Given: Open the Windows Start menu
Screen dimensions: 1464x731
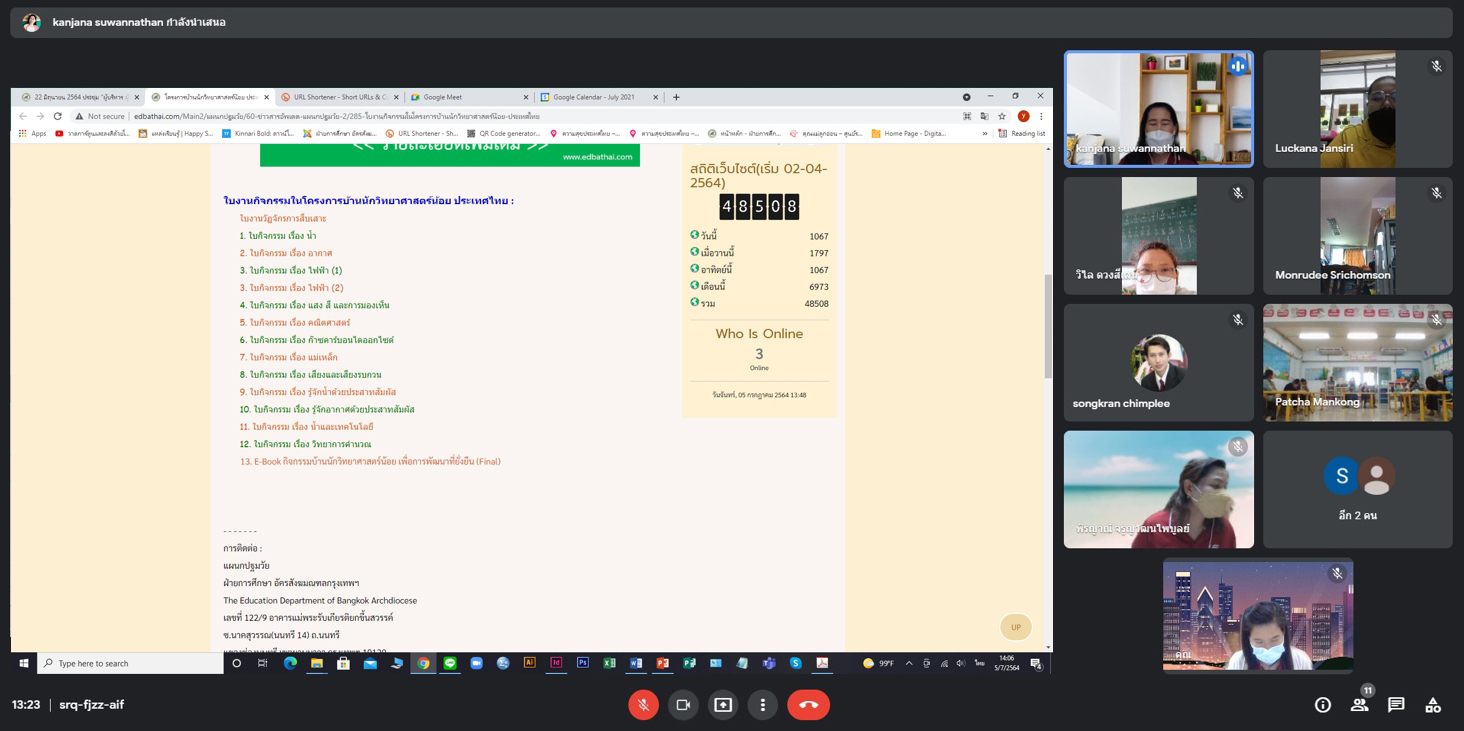Looking at the screenshot, I should [x=24, y=663].
